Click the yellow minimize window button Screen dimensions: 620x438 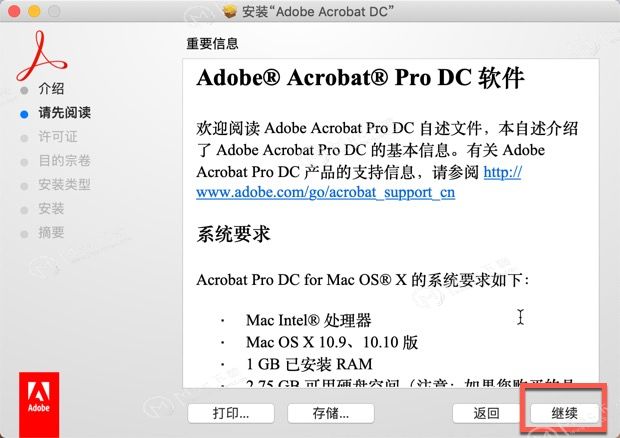[x=34, y=11]
